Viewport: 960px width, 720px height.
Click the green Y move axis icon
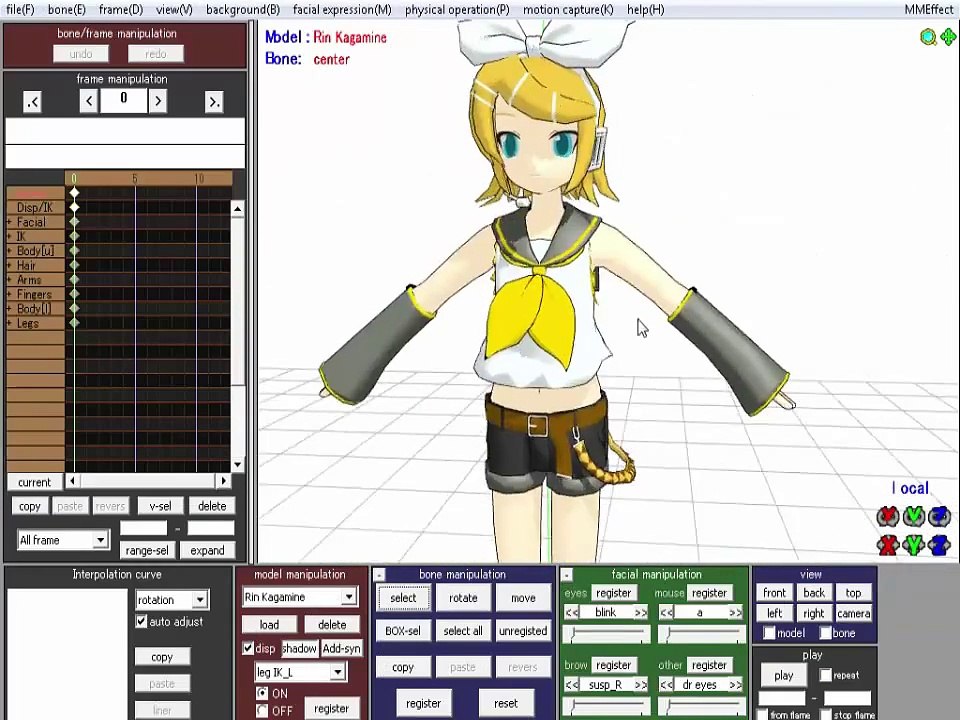pos(913,544)
